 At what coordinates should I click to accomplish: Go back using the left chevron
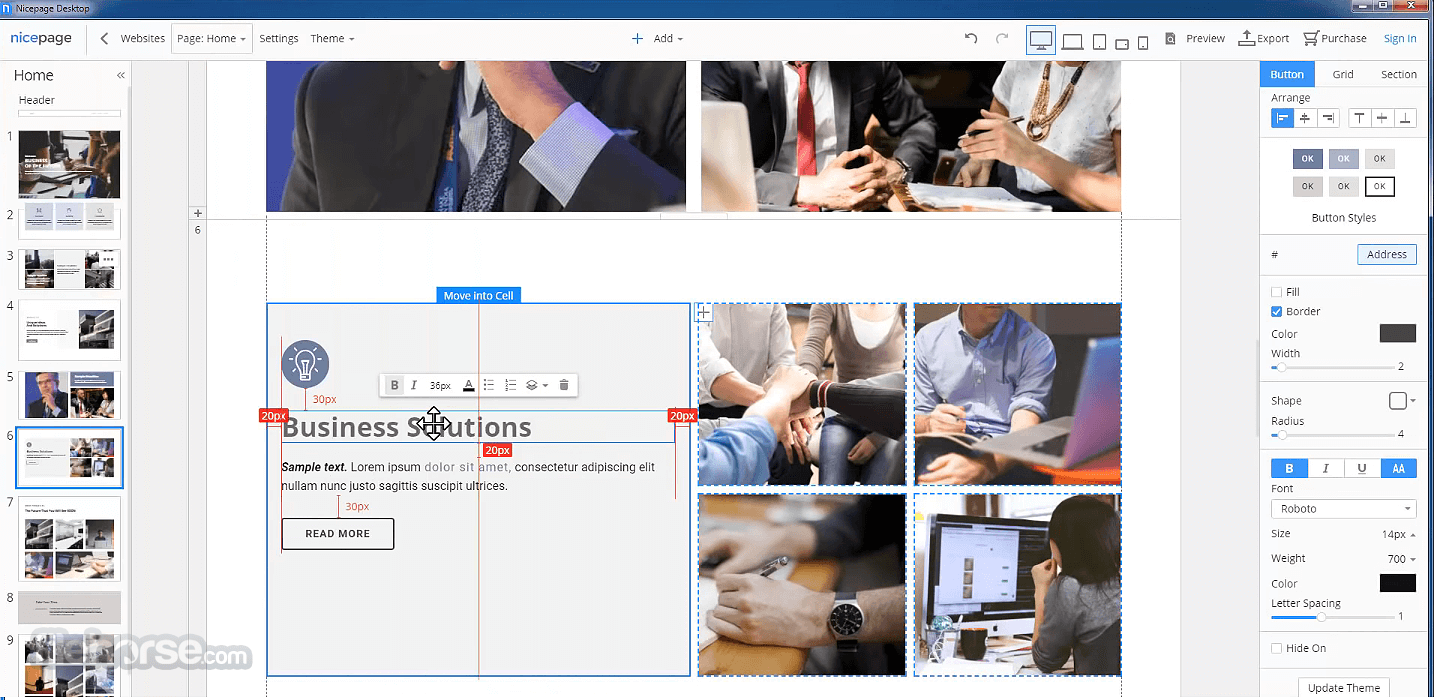105,39
